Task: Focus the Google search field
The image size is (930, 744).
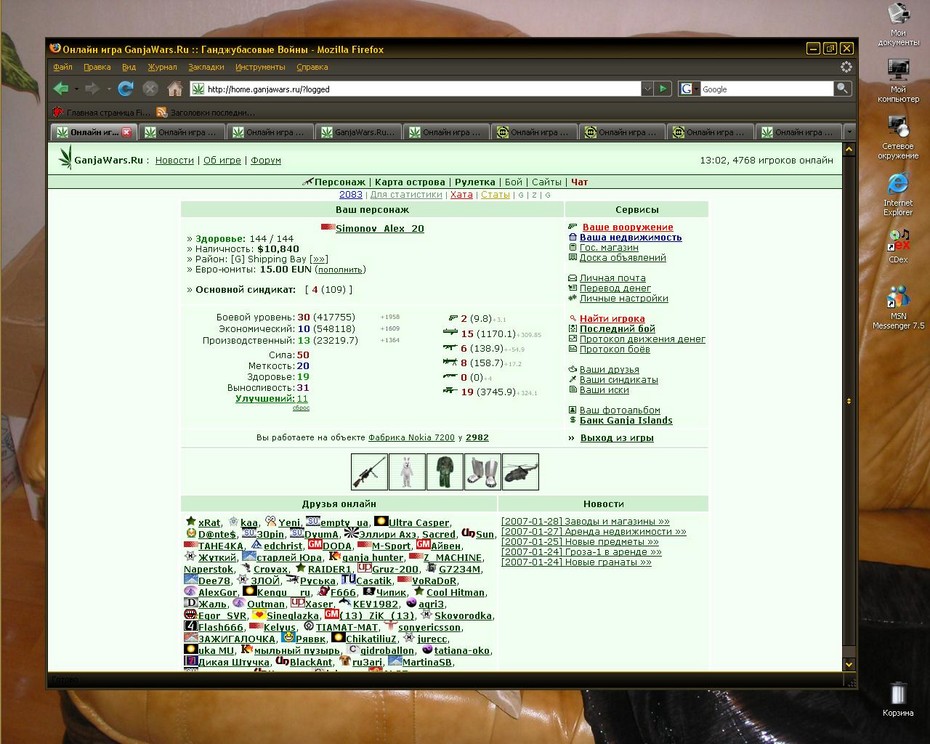Action: (x=767, y=89)
